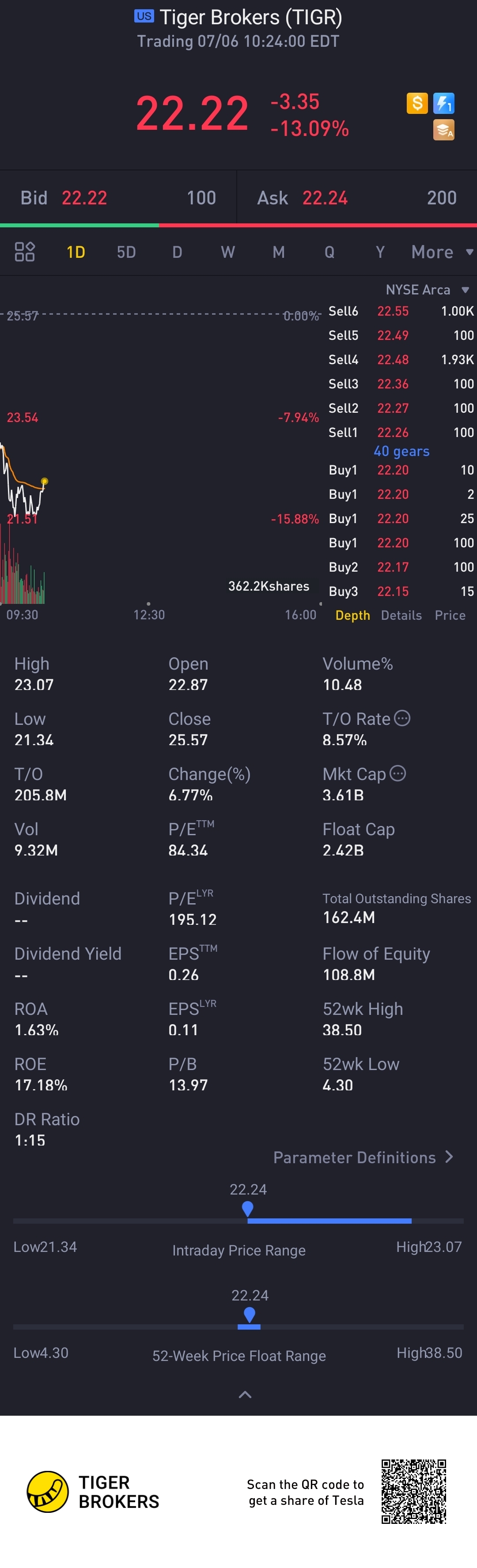
Task: Switch to the Price tab
Action: (x=450, y=615)
